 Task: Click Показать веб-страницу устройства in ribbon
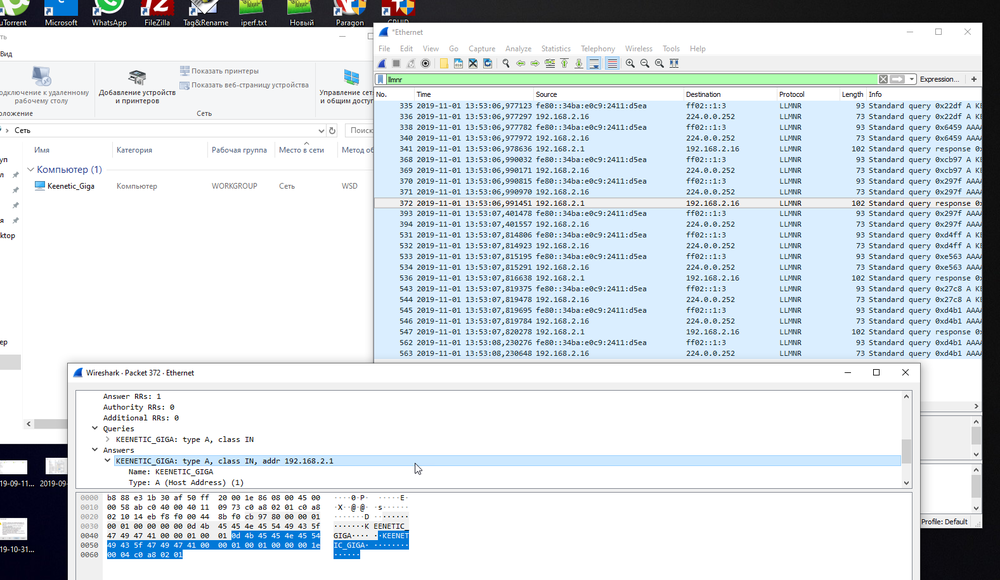[244, 85]
